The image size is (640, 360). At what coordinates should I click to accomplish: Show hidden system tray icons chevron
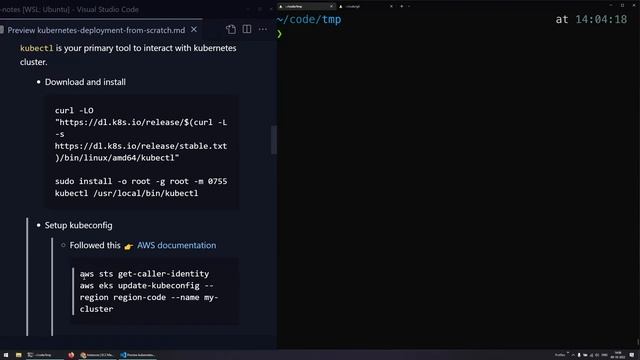[x=573, y=355]
